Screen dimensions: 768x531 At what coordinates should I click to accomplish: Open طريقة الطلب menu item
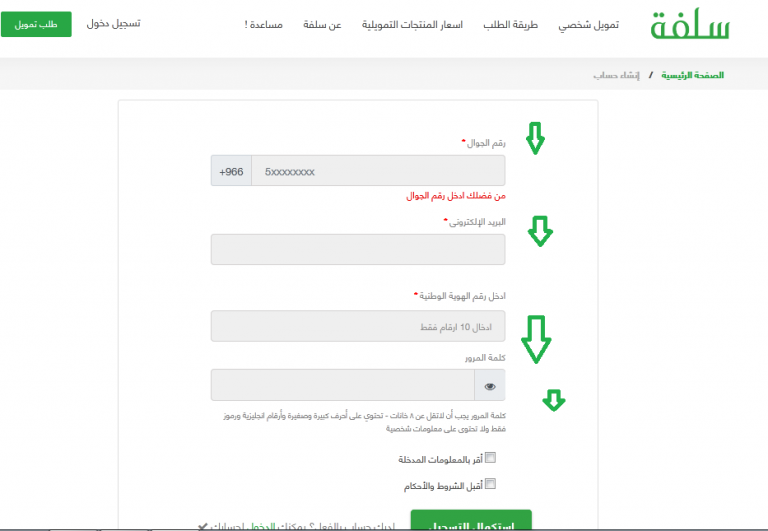510,24
